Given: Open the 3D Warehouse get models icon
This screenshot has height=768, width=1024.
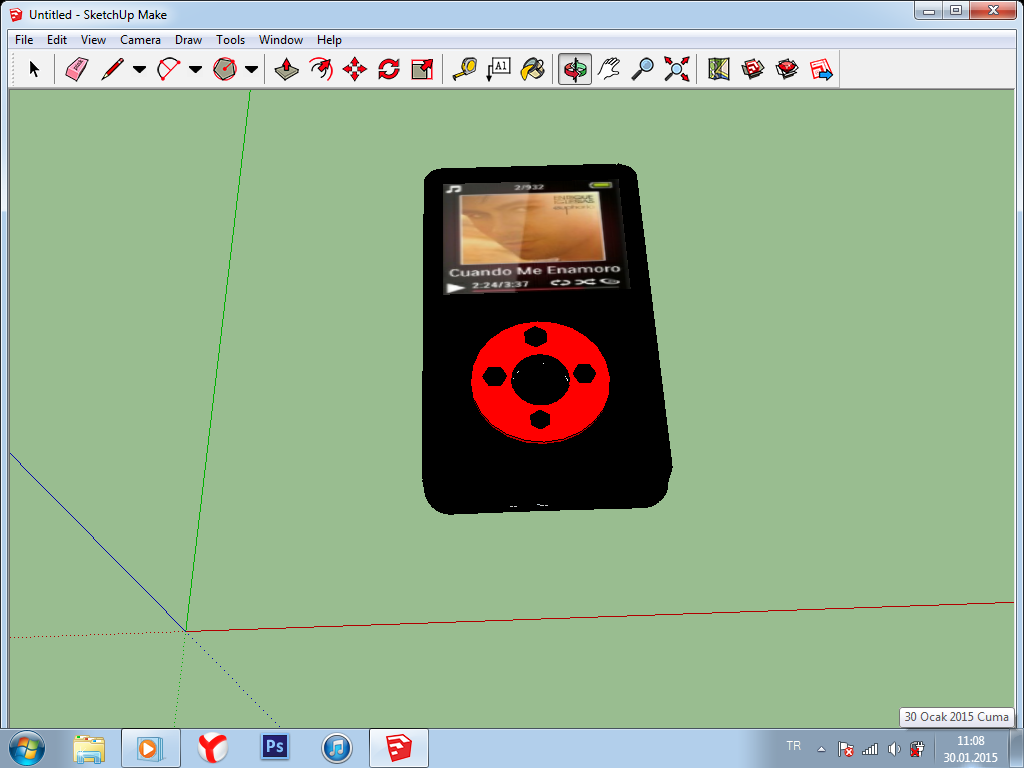Looking at the screenshot, I should (x=752, y=69).
